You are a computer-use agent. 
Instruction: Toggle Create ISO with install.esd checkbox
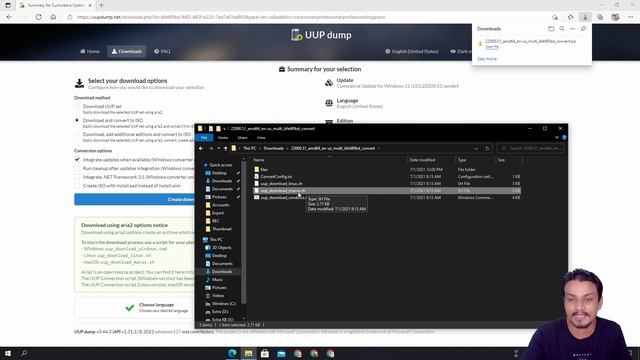click(77, 186)
